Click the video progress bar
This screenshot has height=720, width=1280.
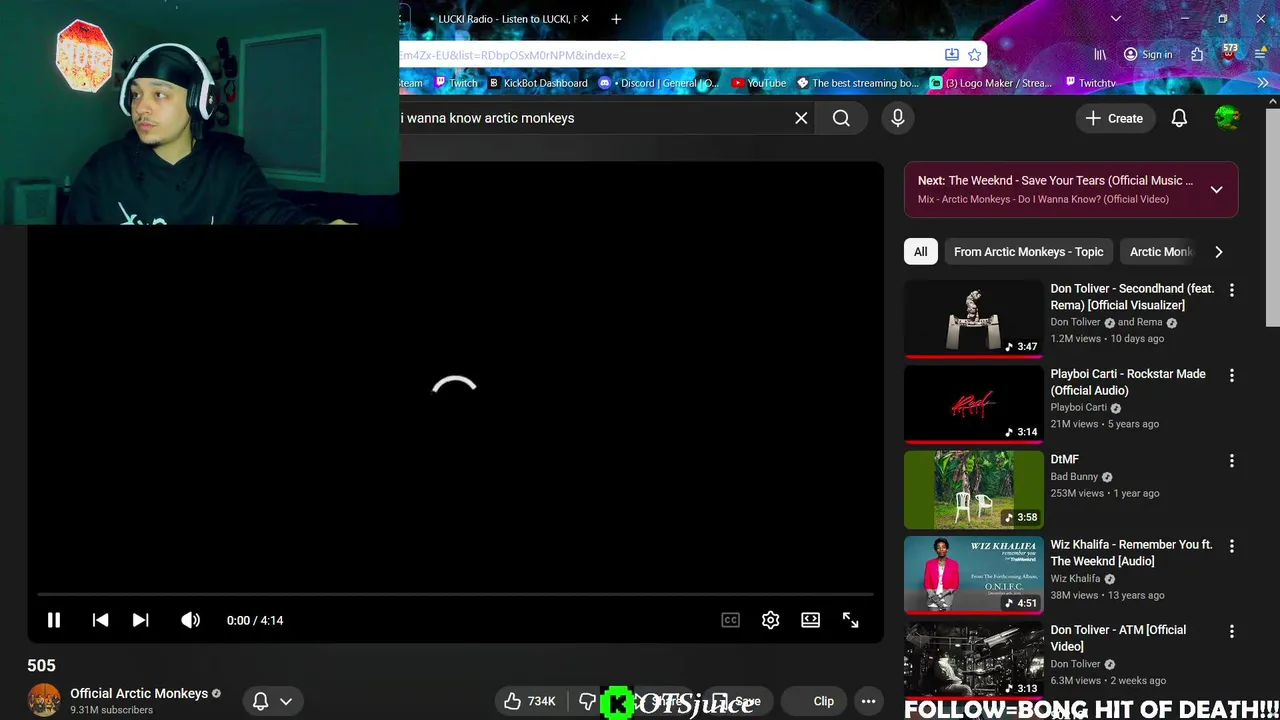tap(456, 594)
